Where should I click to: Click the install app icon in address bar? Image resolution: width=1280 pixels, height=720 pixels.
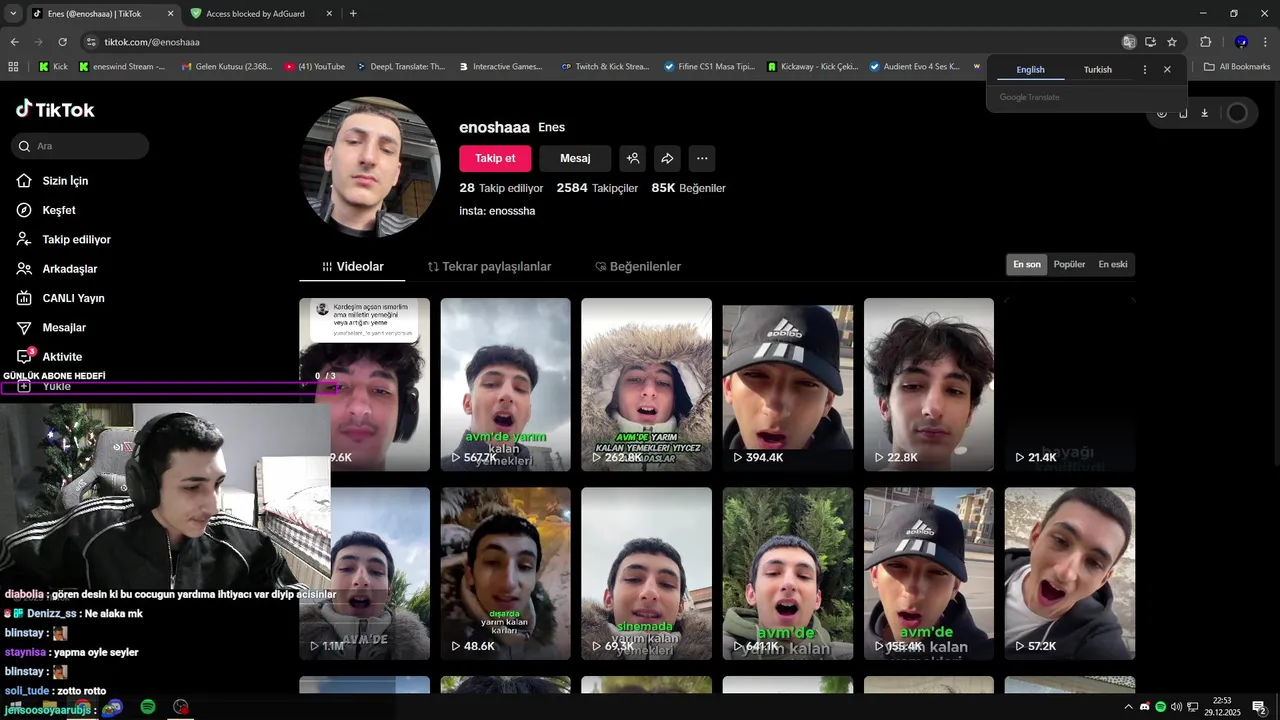pos(1150,42)
